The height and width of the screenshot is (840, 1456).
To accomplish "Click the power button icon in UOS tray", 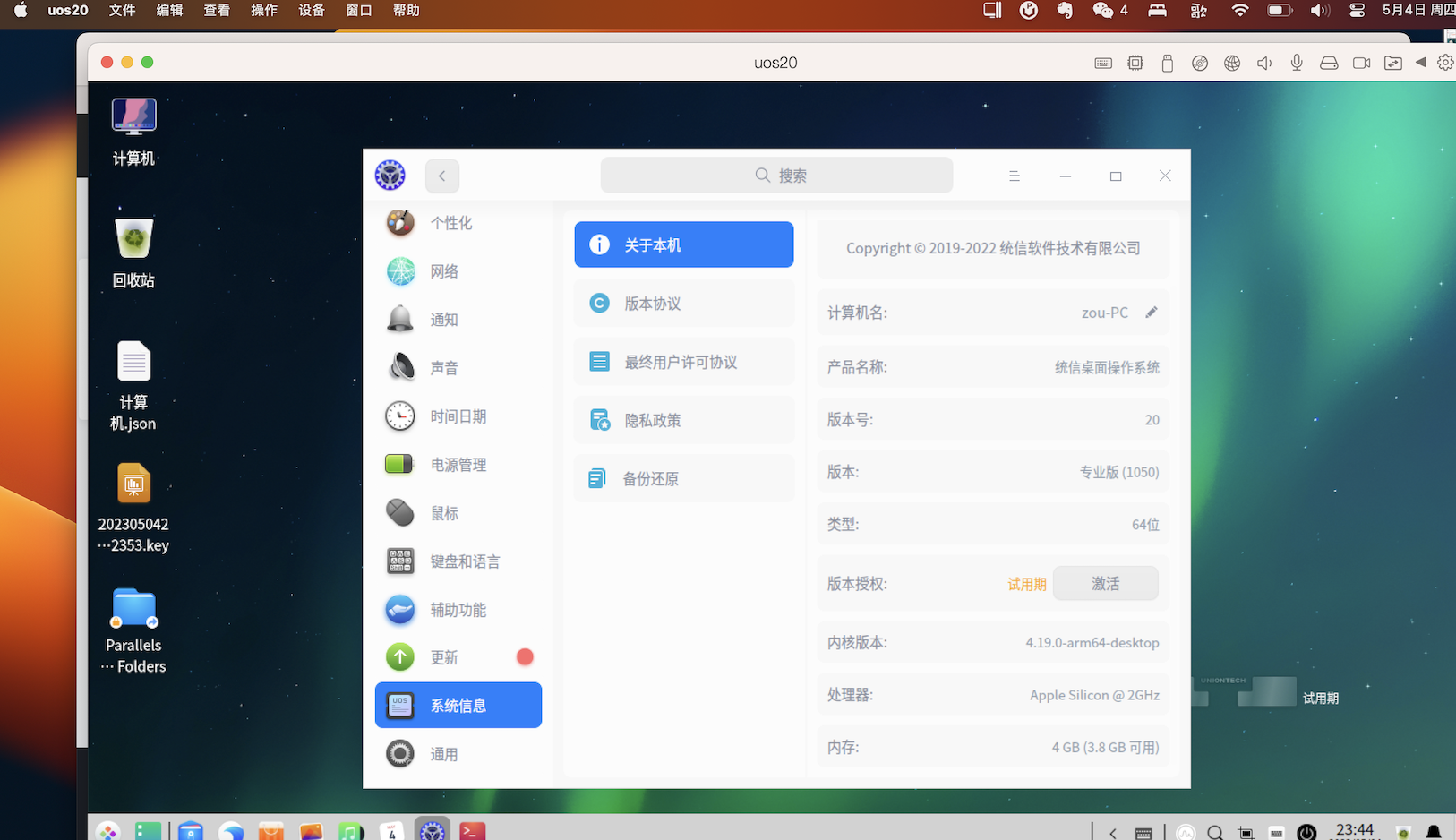I will pos(1307,832).
